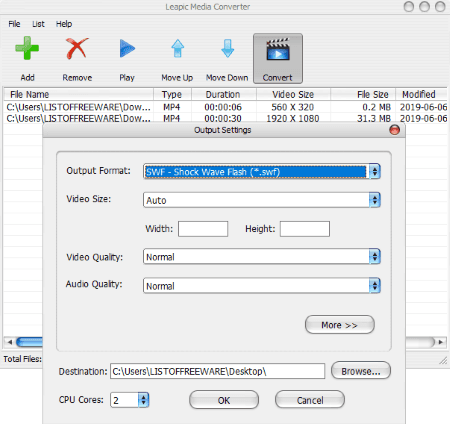450x424 pixels.
Task: Click the Height input field
Action: pos(305,229)
